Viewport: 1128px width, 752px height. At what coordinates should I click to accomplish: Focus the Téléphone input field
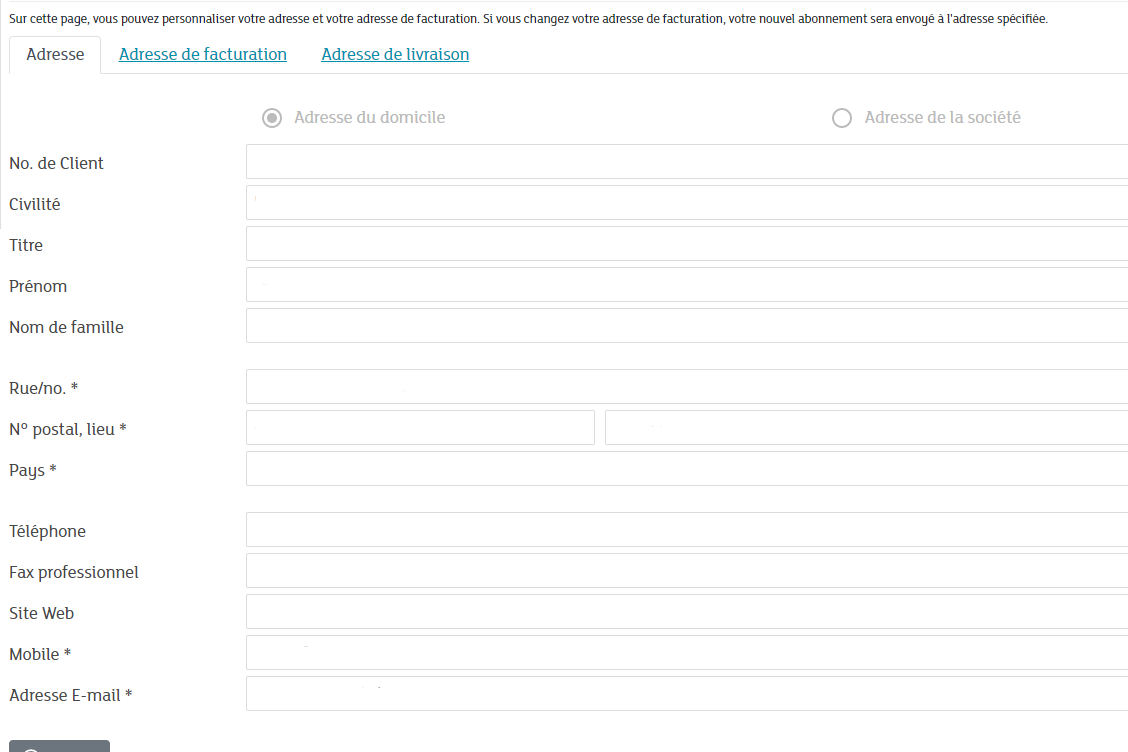tap(687, 530)
